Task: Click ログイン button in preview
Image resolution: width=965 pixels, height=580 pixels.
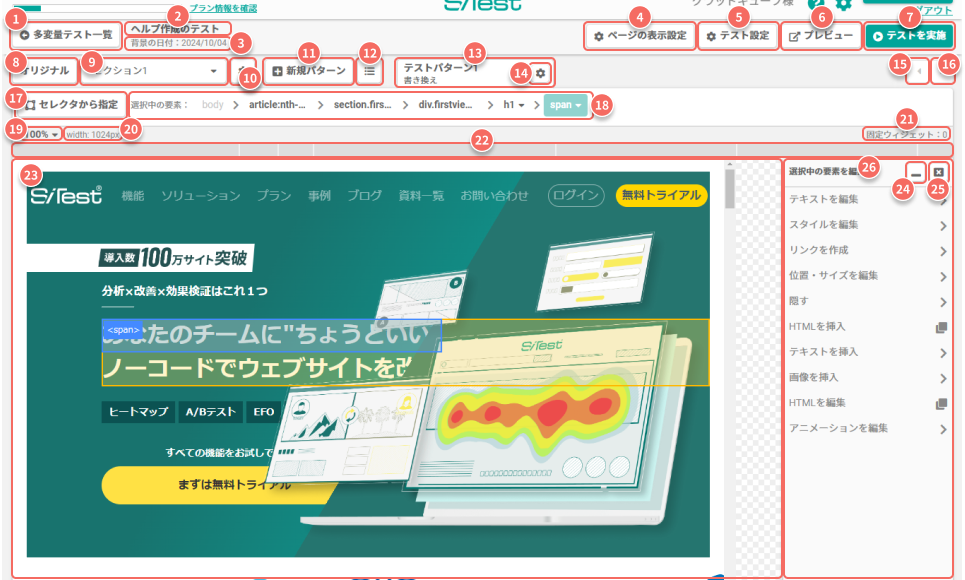Action: 576,195
